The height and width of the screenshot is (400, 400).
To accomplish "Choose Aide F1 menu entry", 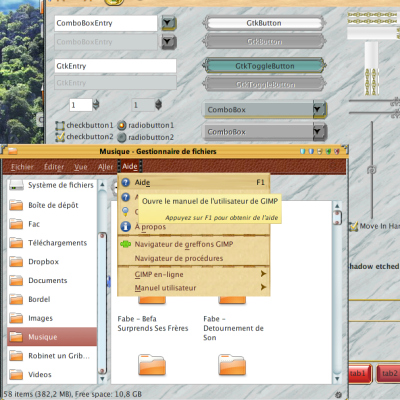I will point(193,182).
